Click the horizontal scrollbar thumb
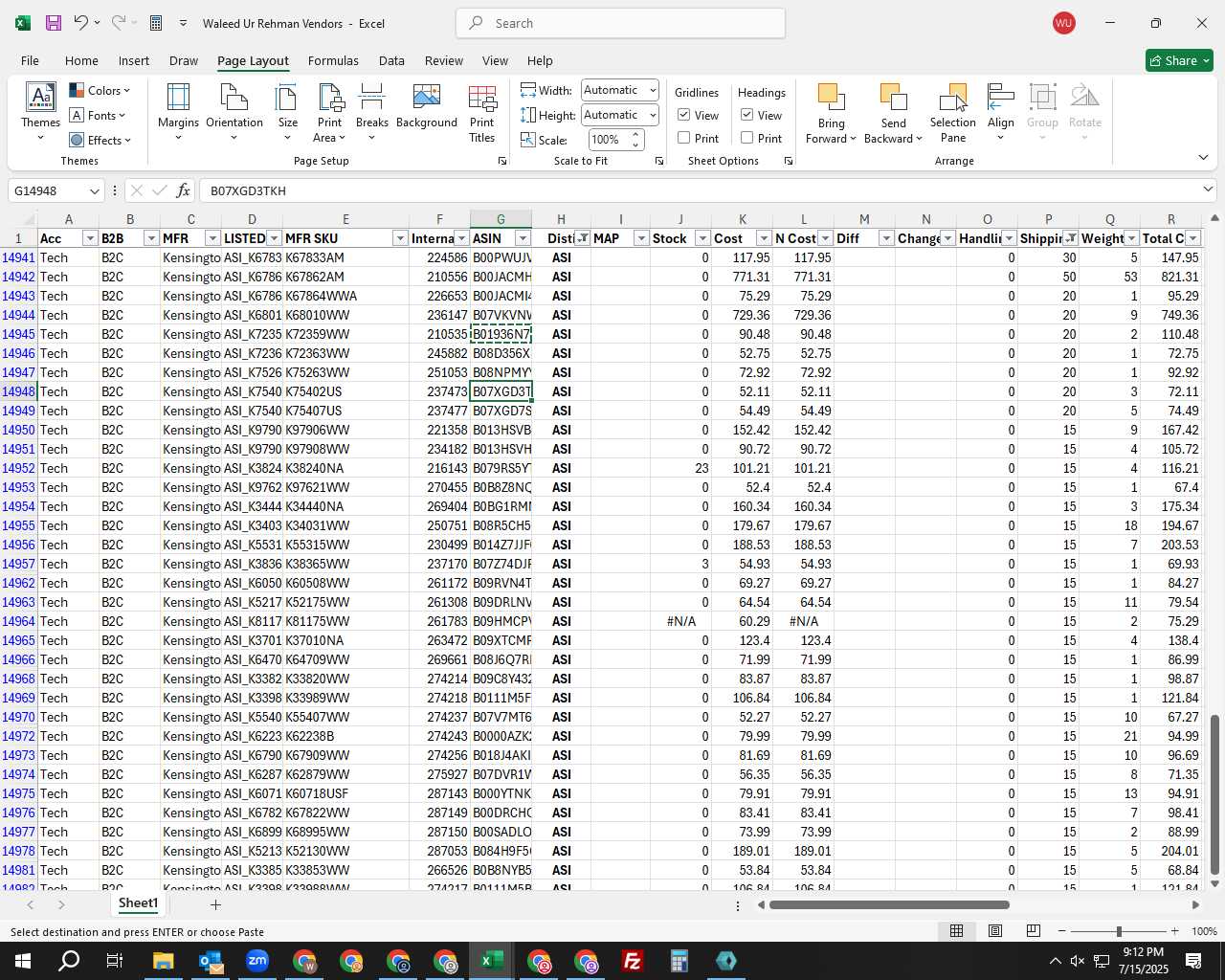The width and height of the screenshot is (1225, 980). coord(889,904)
